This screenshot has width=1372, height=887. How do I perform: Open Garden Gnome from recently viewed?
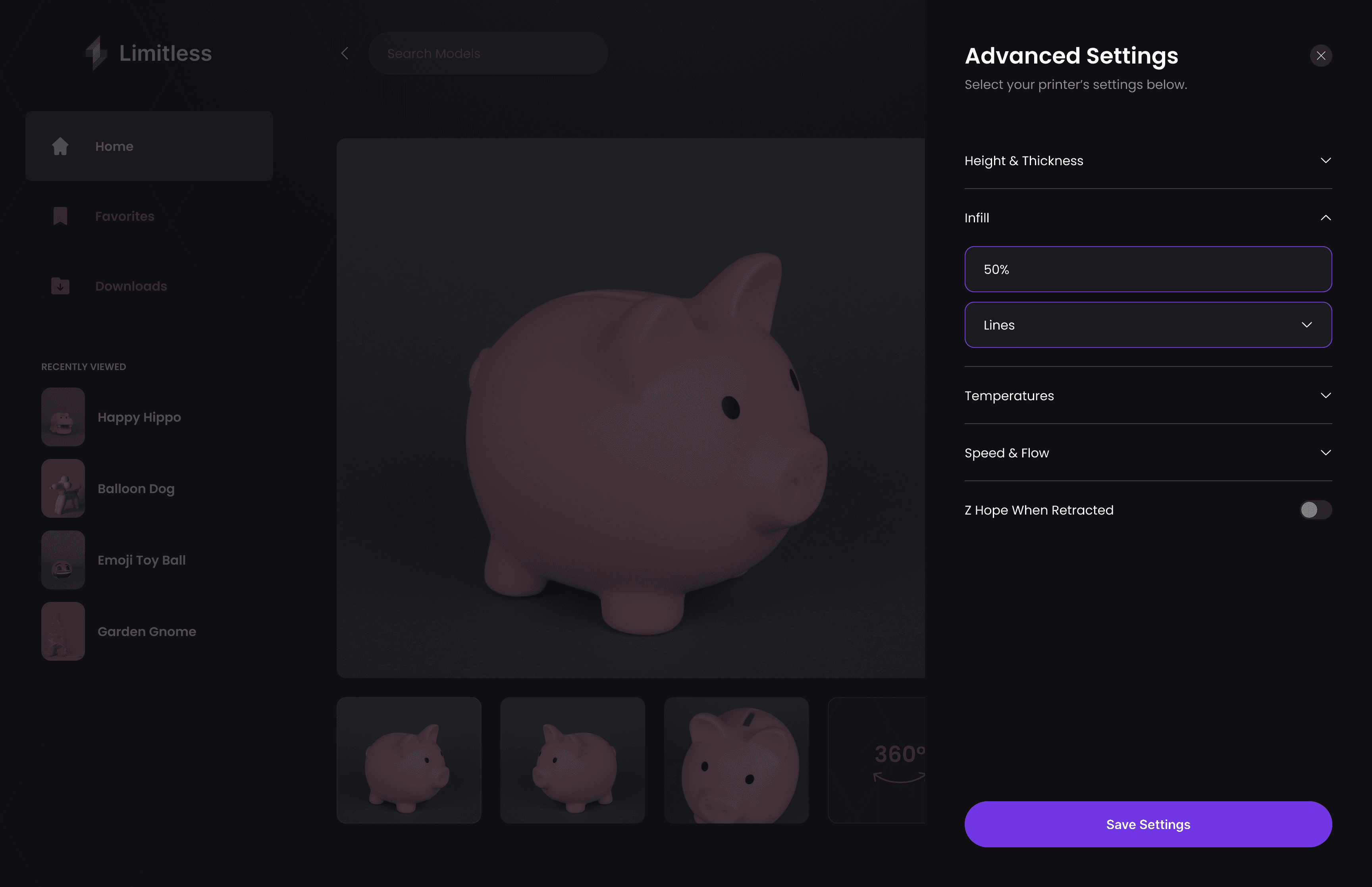pos(147,631)
